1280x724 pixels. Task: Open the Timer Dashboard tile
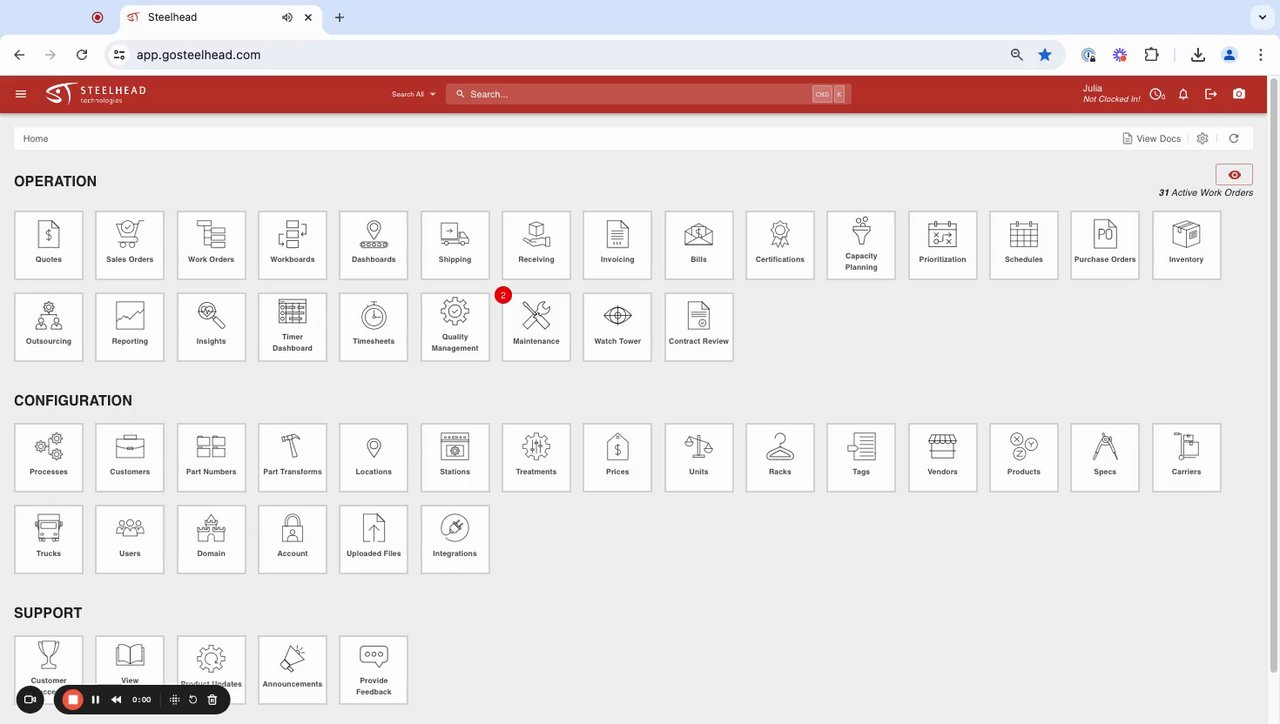(x=292, y=327)
